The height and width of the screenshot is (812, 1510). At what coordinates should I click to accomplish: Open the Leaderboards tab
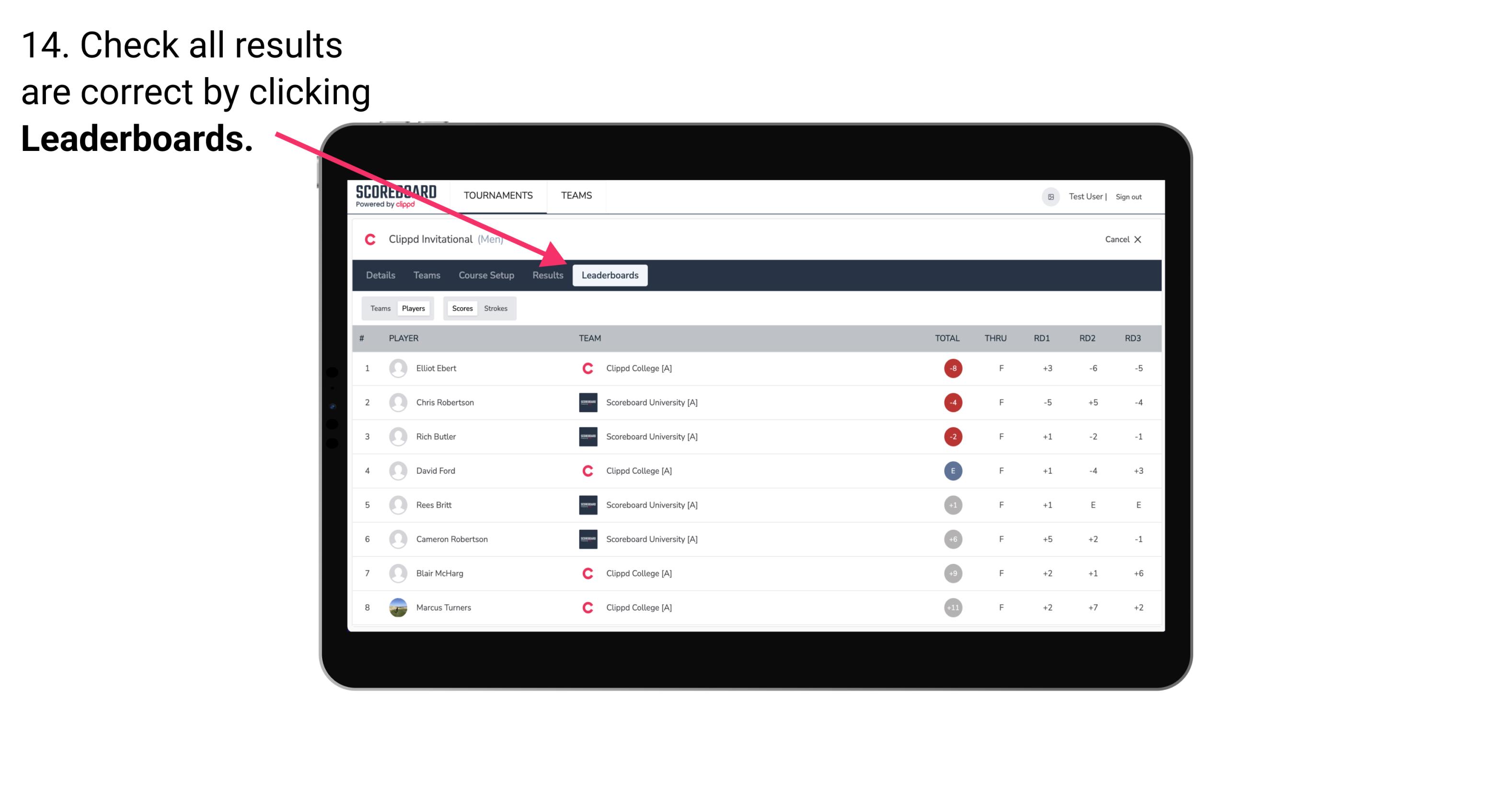tap(610, 275)
